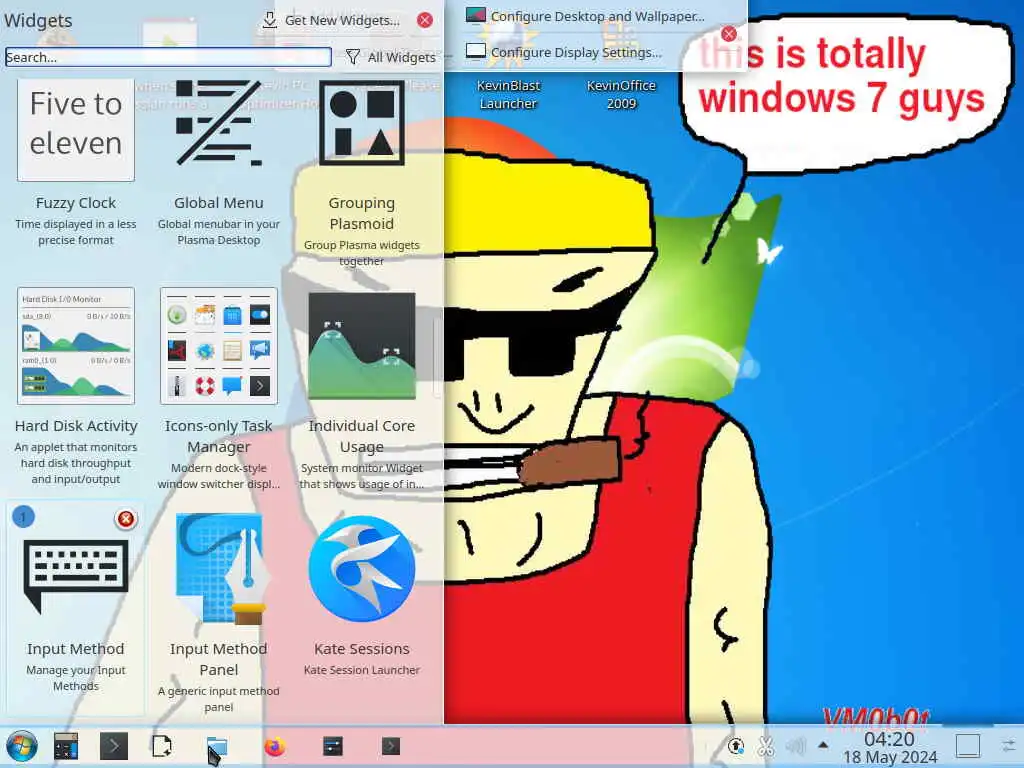Image resolution: width=1024 pixels, height=768 pixels.
Task: Click the 'Hard Disk Activity' title text
Action: pos(76,426)
